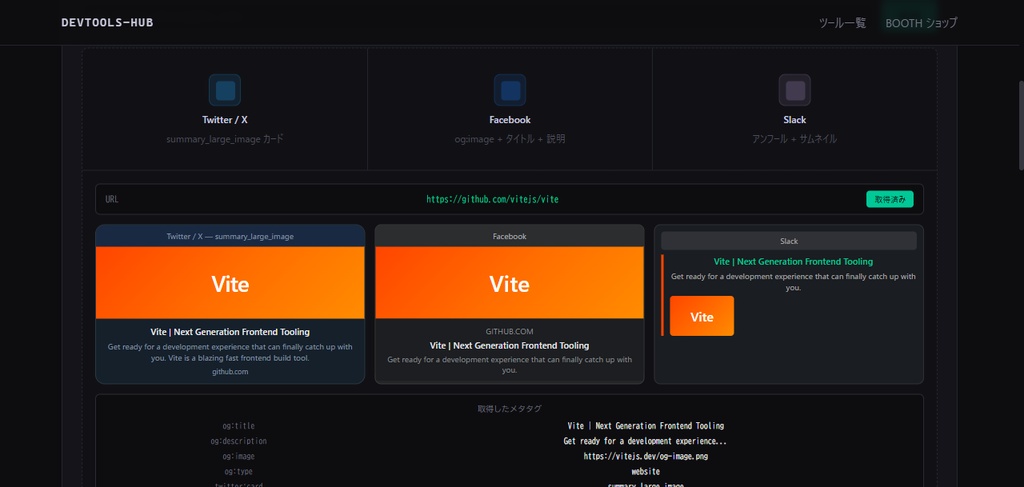Click the small Vite thumbnail in the Slack preview
The width and height of the screenshot is (1024, 487).
pos(701,316)
